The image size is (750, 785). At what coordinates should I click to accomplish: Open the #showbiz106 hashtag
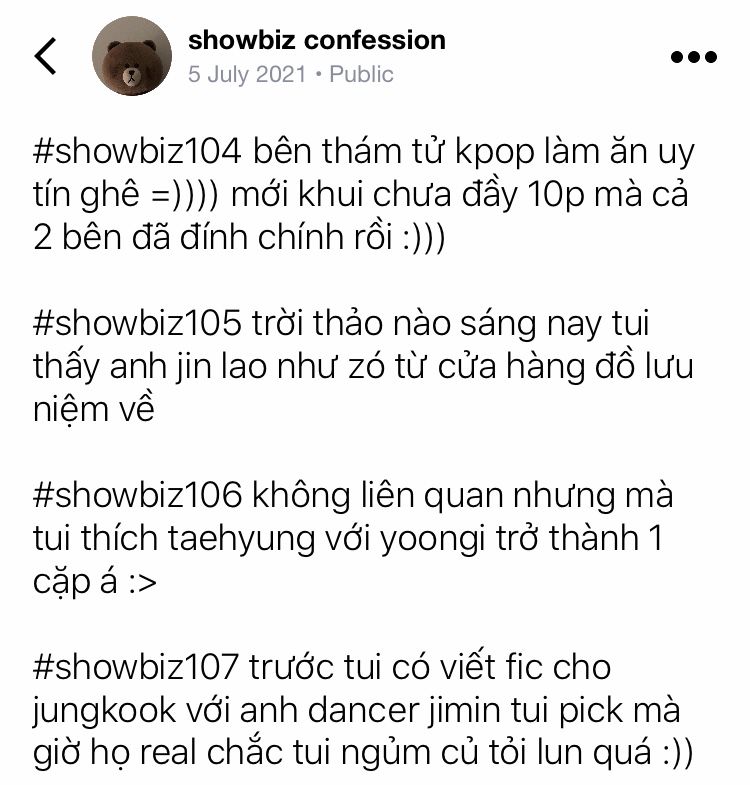coord(137,495)
